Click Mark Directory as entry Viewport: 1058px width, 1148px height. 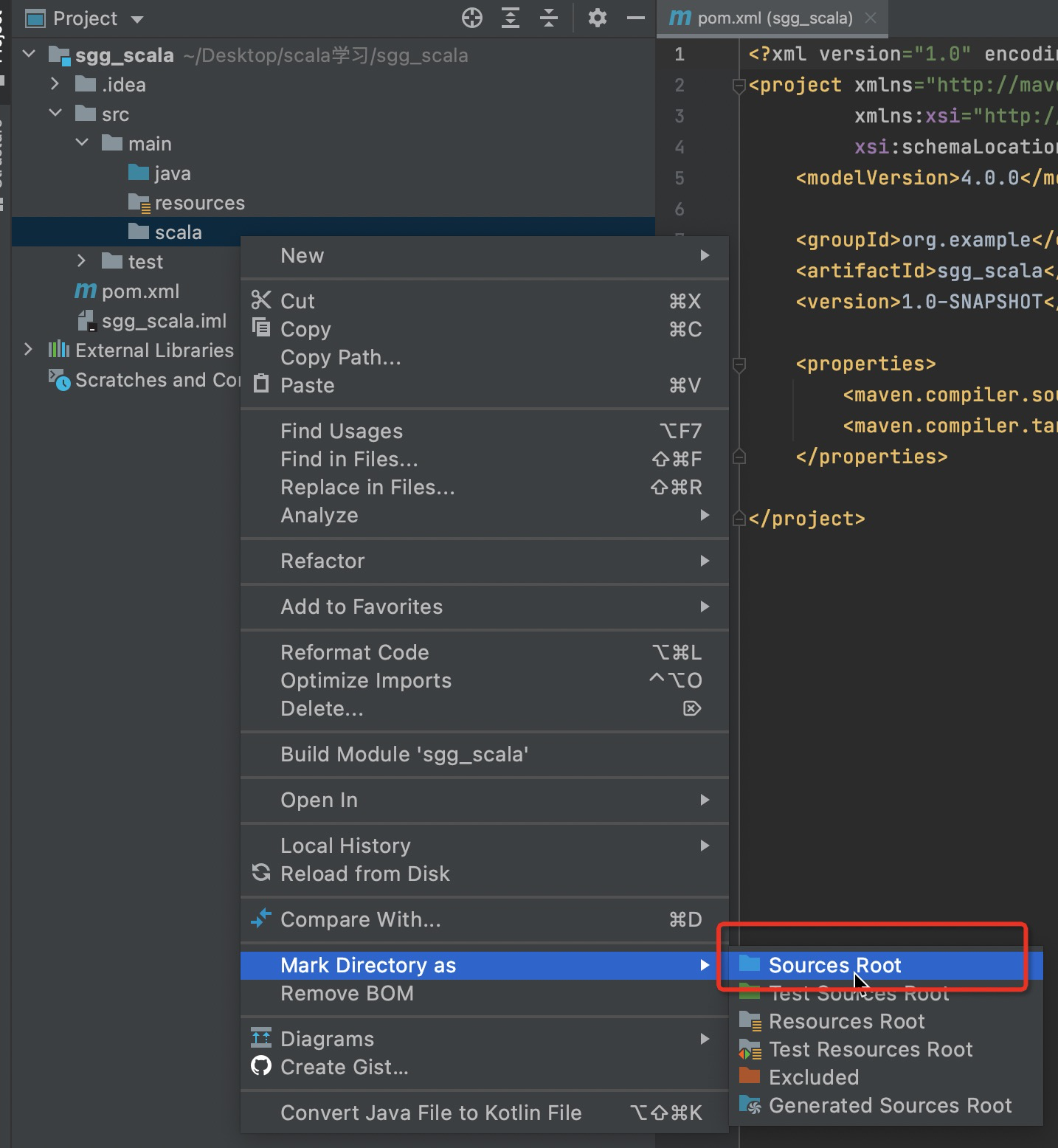coord(485,965)
